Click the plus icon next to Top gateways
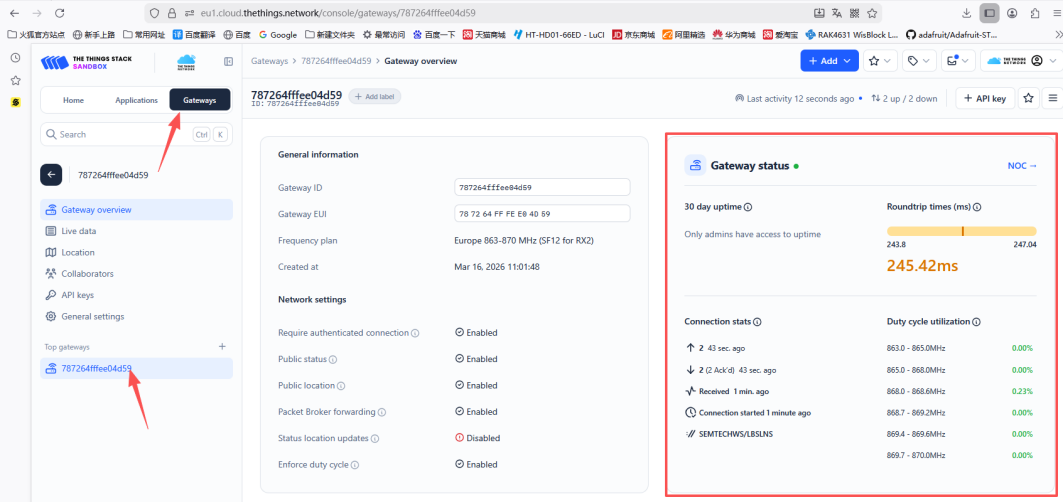 pos(222,346)
